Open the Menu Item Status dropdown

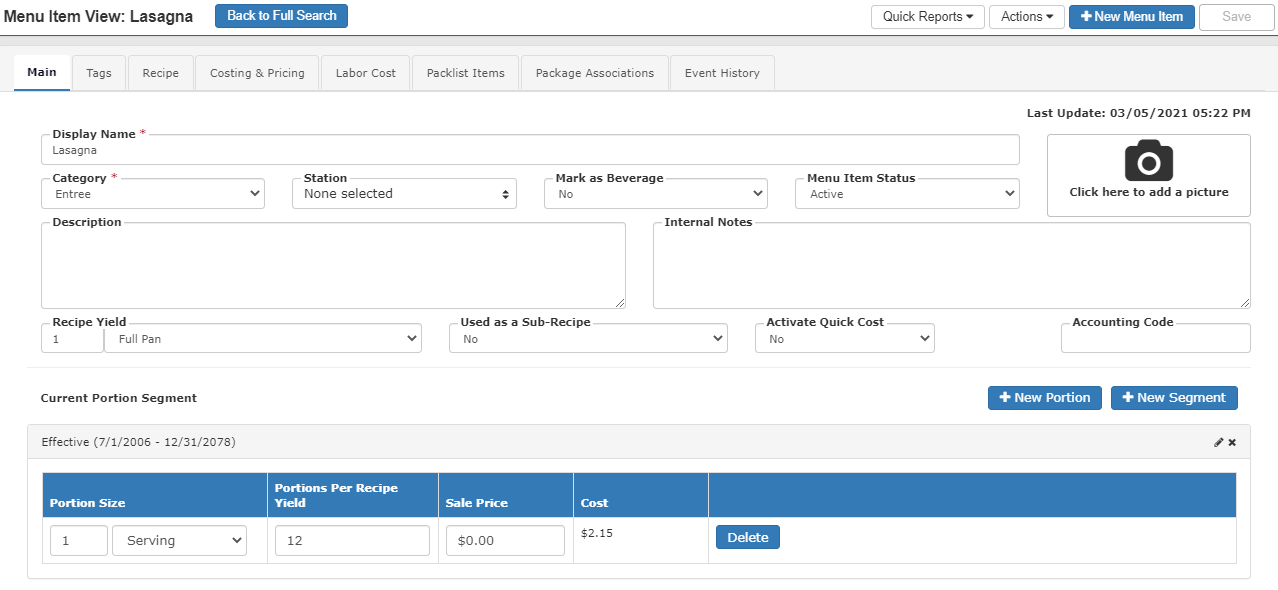coord(907,194)
